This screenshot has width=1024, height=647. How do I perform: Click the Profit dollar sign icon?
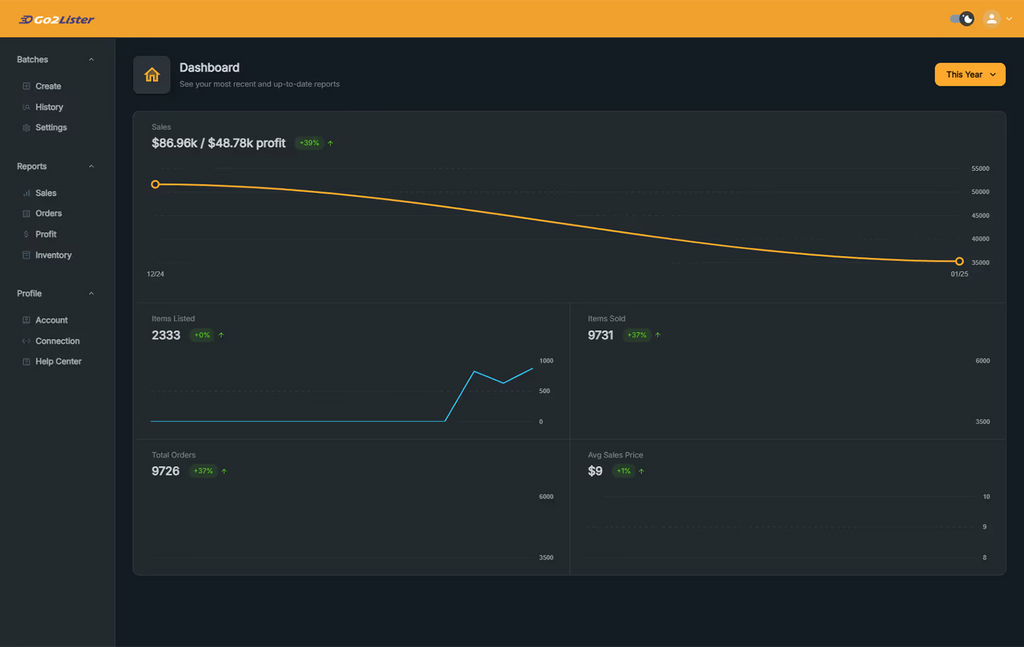(x=27, y=234)
